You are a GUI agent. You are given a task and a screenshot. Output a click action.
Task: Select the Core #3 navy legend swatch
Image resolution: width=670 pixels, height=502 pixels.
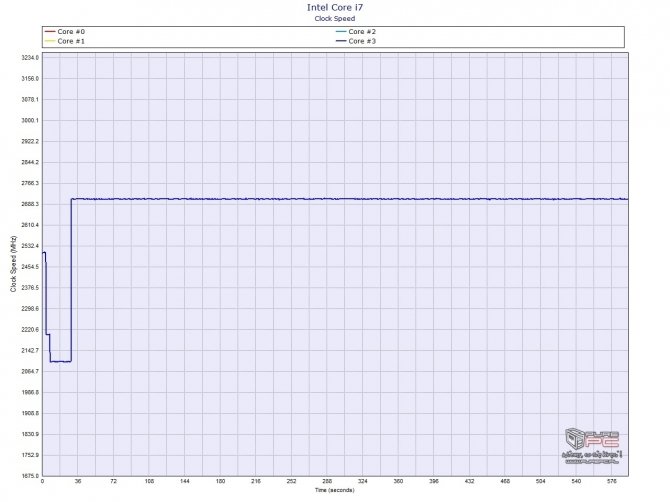(341, 41)
